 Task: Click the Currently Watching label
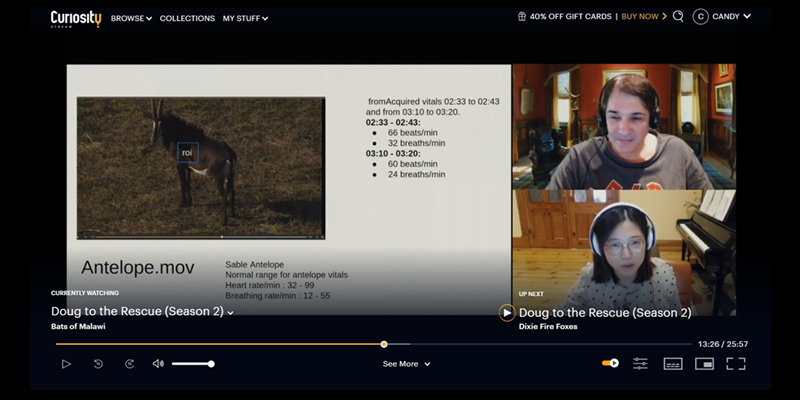(85, 293)
